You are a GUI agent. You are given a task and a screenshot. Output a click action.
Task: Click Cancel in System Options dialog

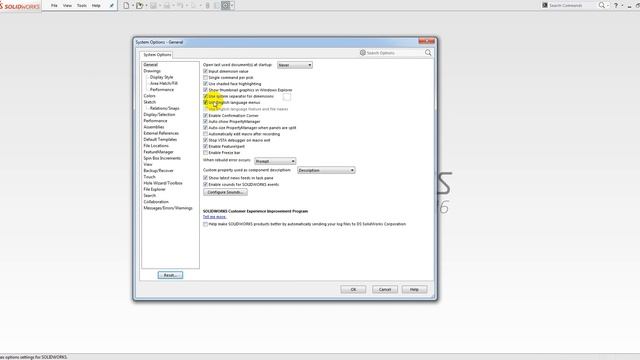[x=385, y=289]
